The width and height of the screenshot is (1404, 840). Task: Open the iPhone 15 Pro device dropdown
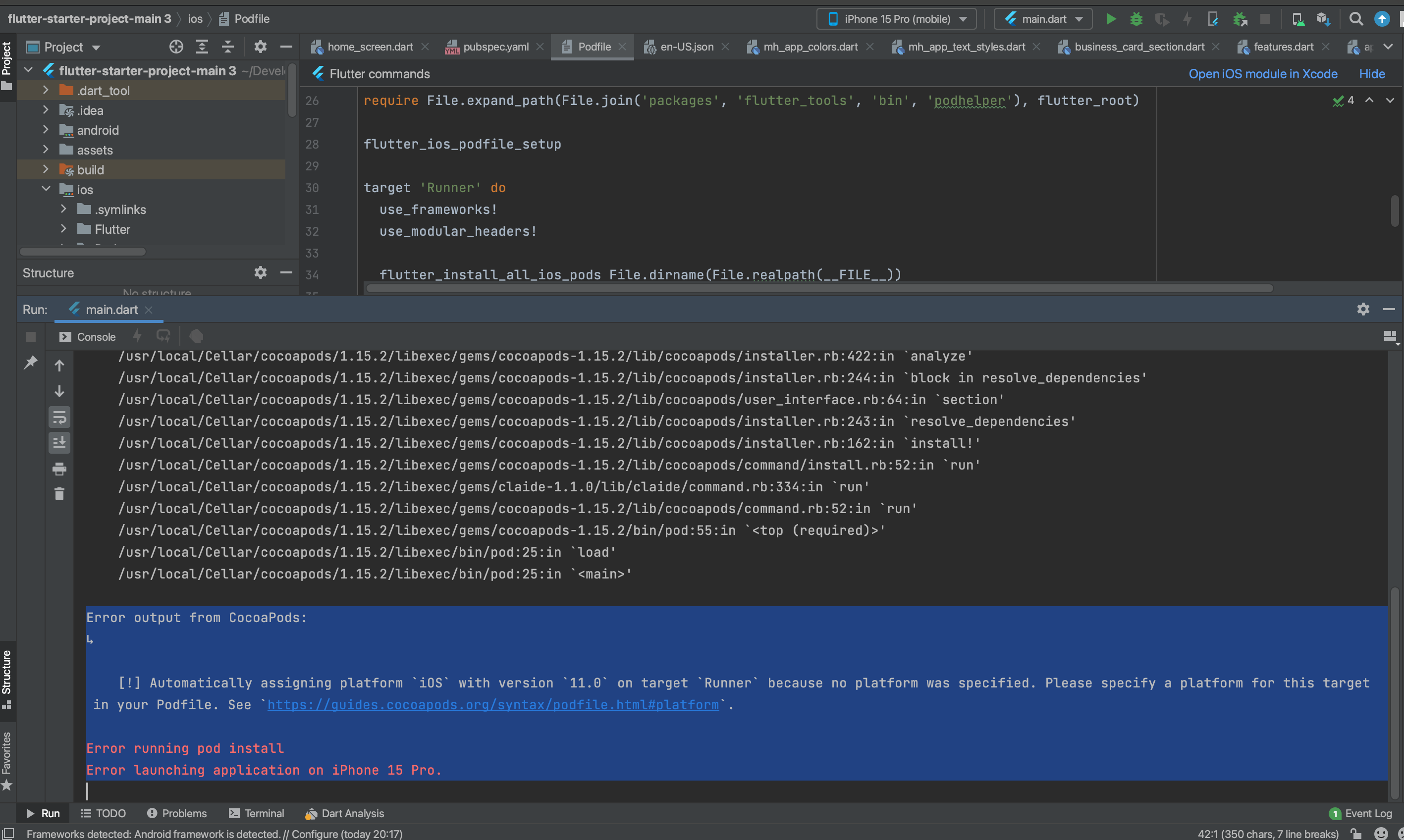coord(896,19)
